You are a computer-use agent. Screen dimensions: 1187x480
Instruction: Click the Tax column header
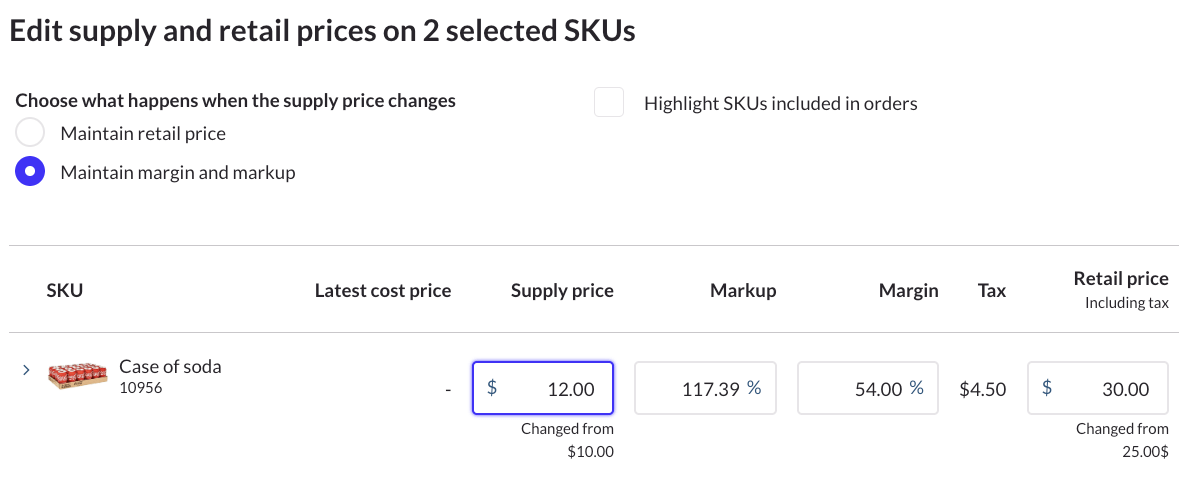point(991,291)
